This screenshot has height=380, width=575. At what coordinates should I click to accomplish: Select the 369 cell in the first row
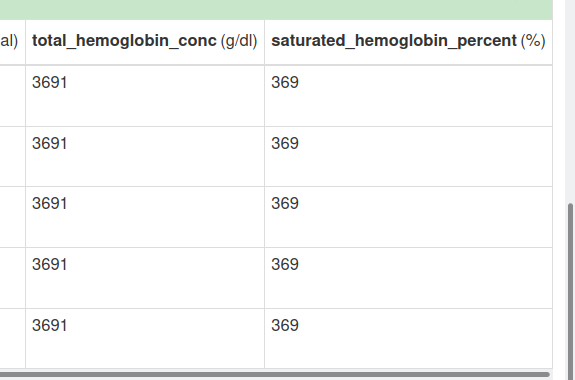point(408,96)
